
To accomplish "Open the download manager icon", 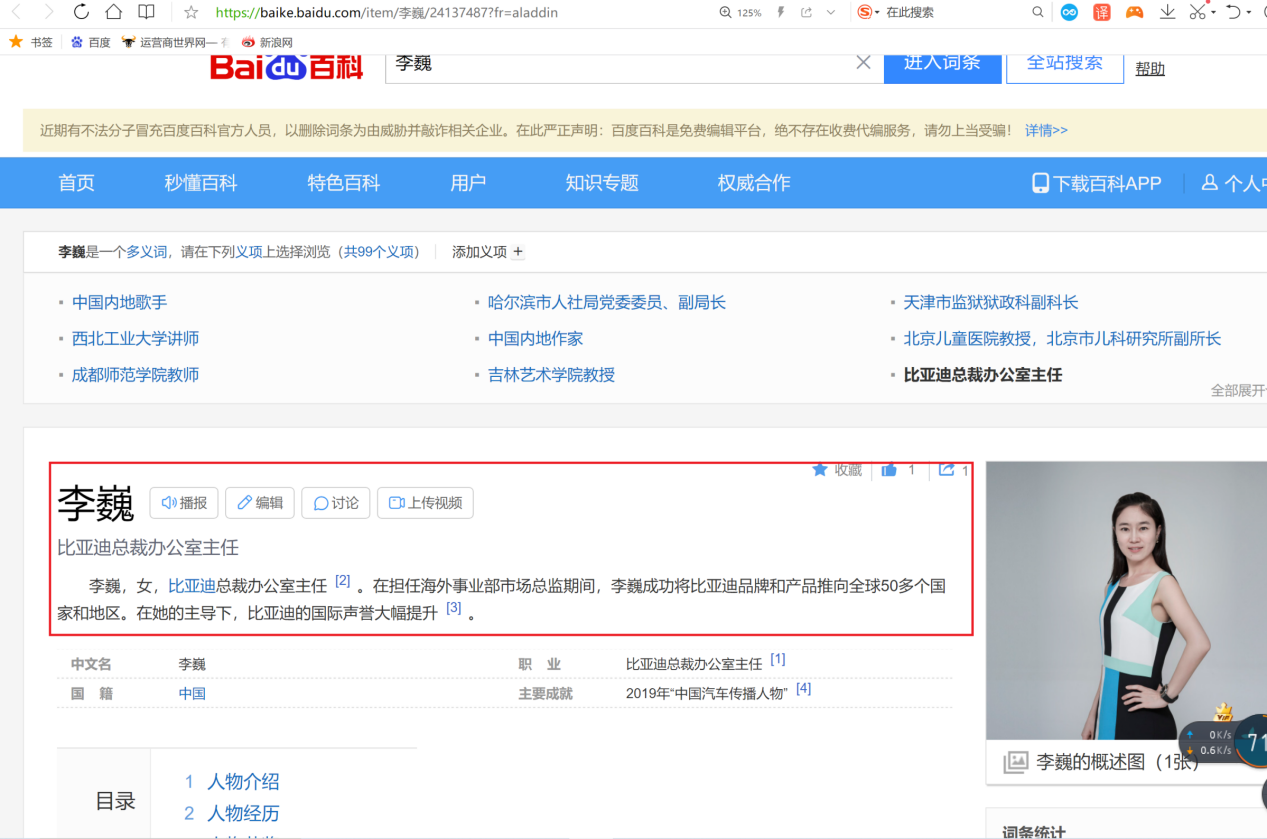I will [x=1167, y=13].
